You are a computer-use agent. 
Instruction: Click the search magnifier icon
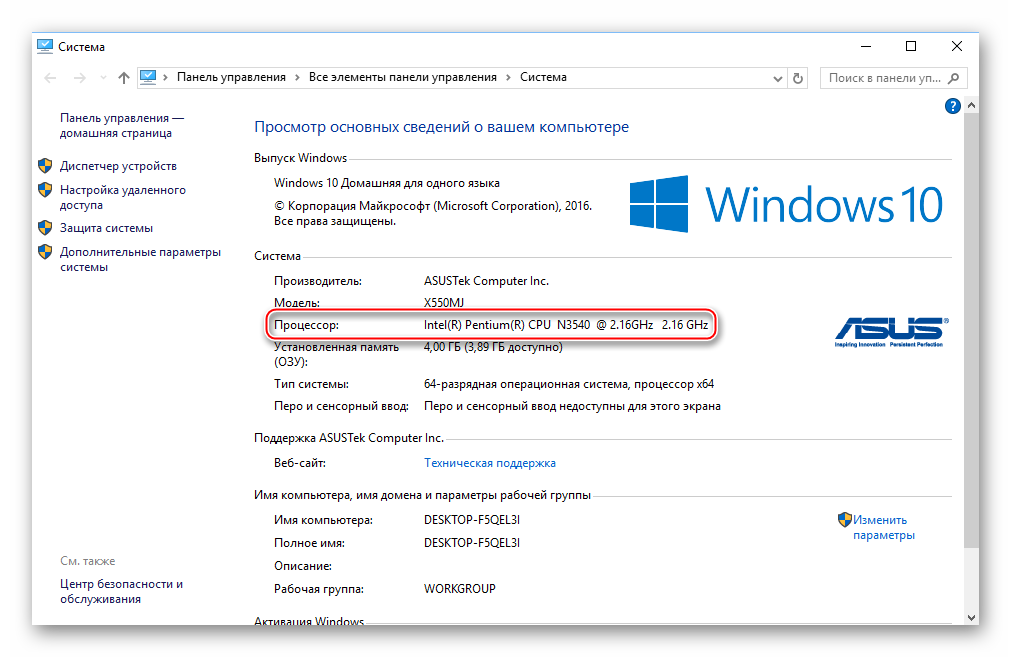pos(954,78)
